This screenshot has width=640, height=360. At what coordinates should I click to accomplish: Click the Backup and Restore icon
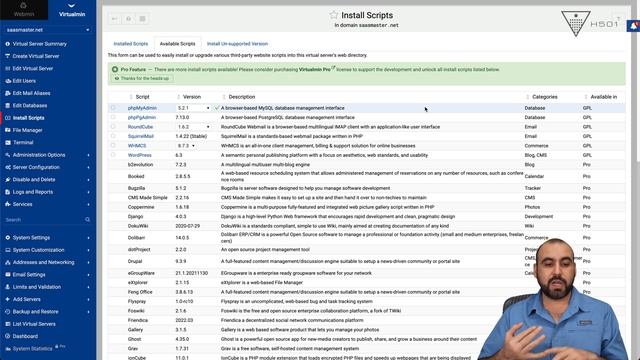(7, 311)
